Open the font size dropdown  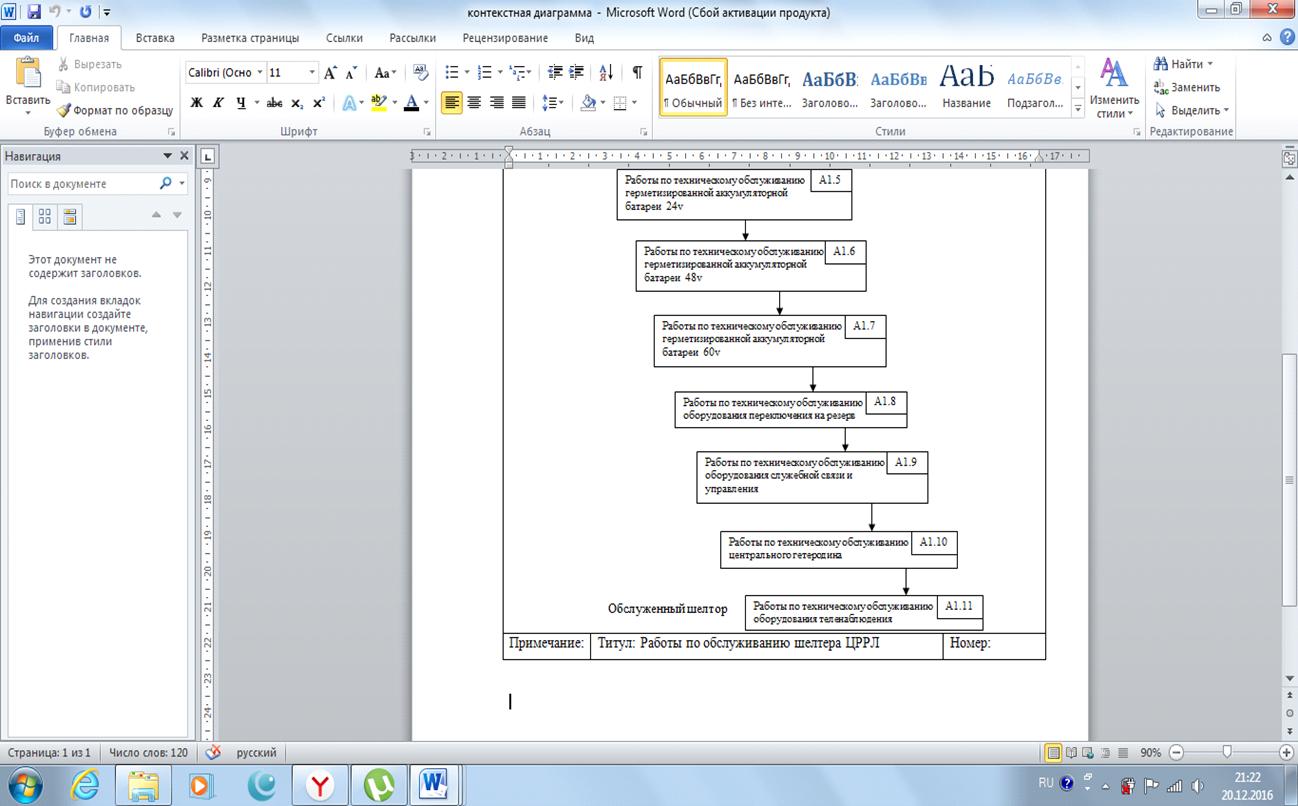click(312, 73)
